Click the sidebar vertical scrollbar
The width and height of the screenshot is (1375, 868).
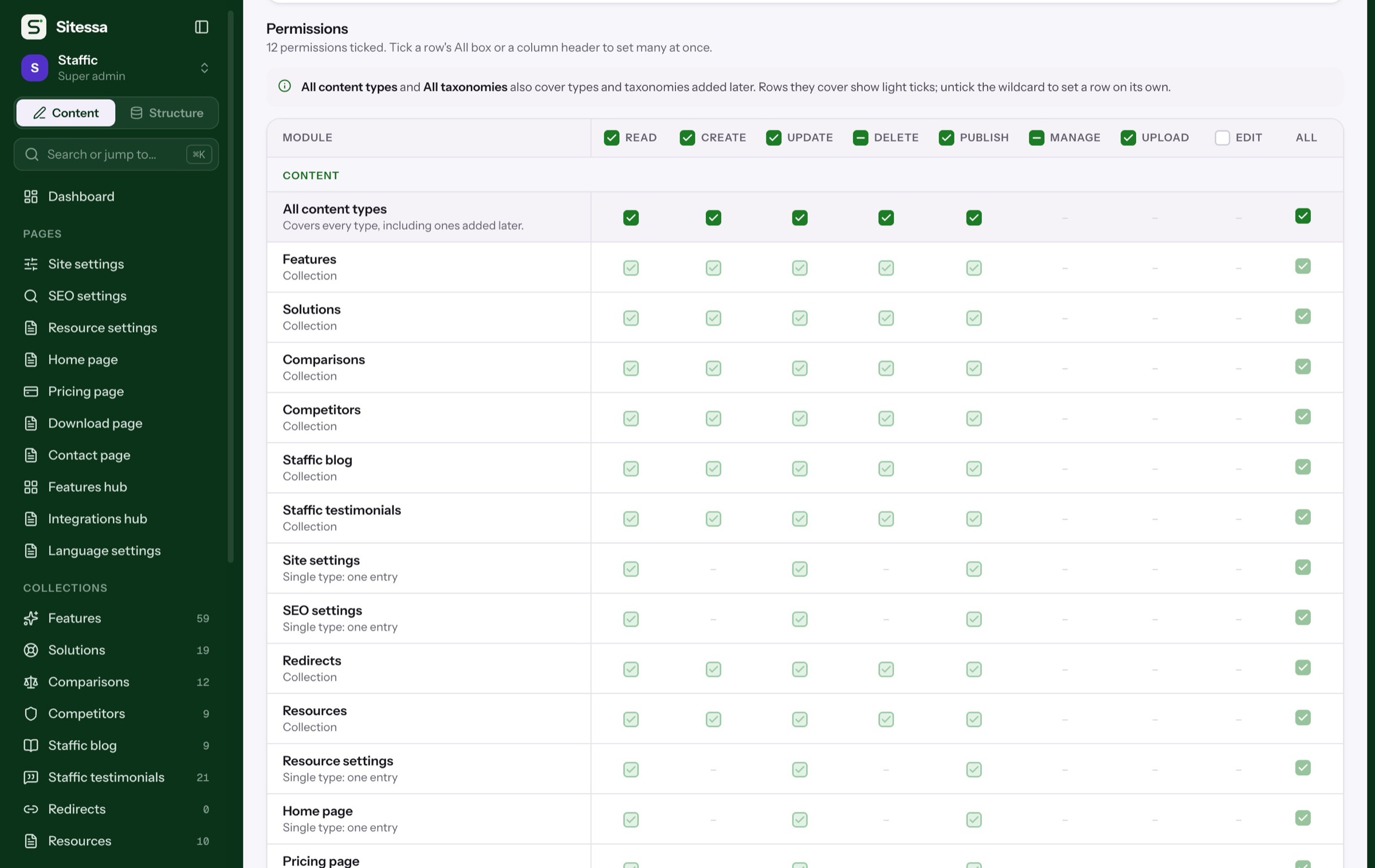pyautogui.click(x=231, y=286)
